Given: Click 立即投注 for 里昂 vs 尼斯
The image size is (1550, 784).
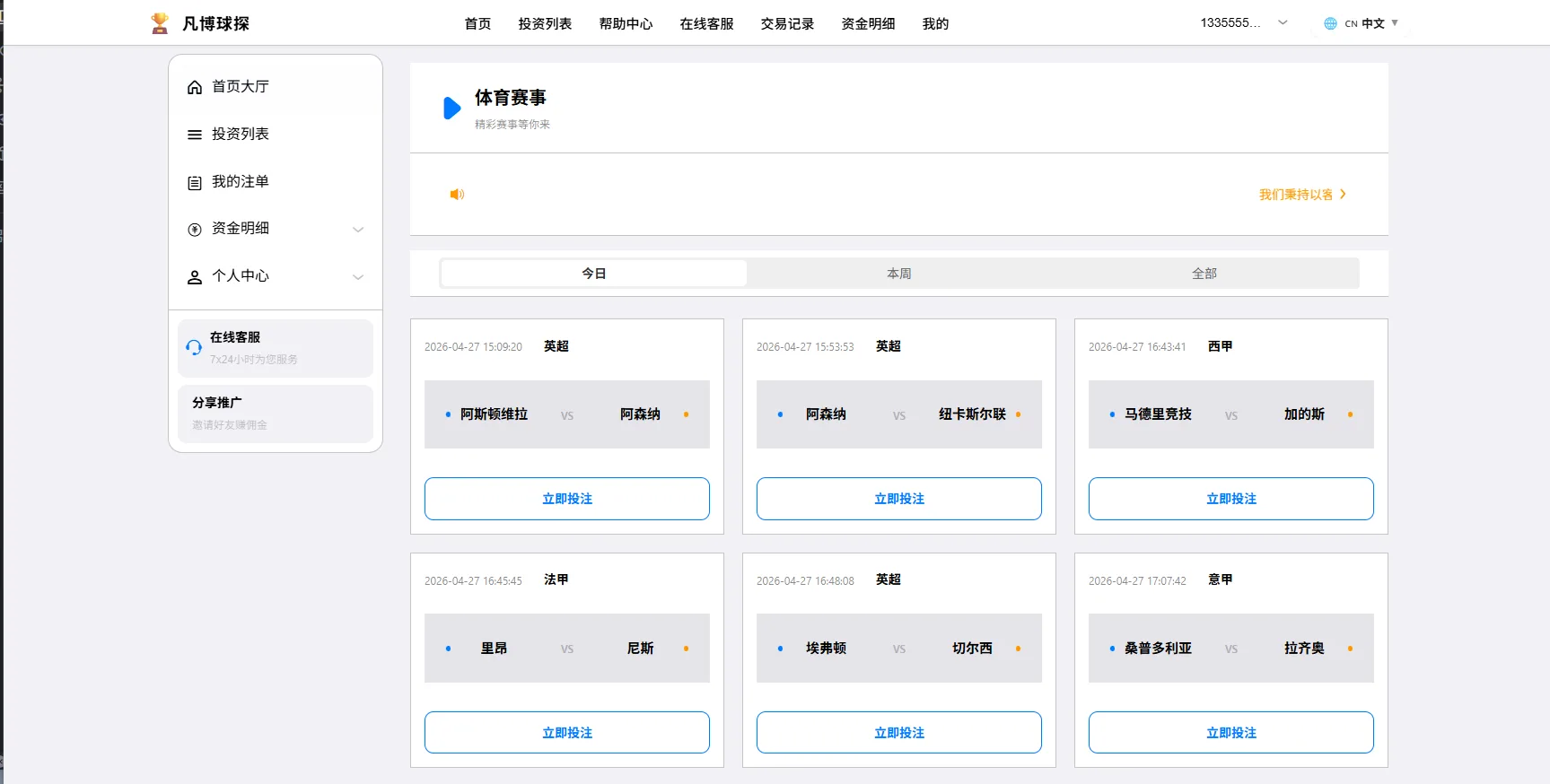Looking at the screenshot, I should (567, 733).
